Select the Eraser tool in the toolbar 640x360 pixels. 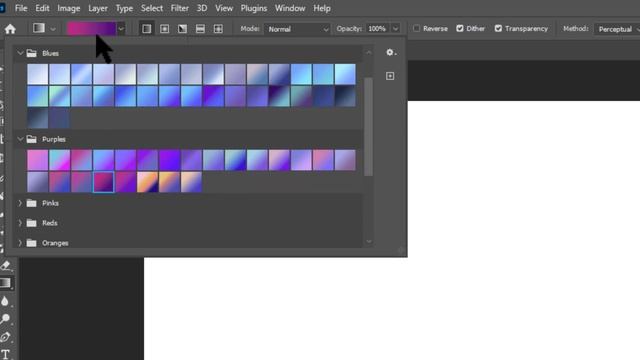point(6,266)
